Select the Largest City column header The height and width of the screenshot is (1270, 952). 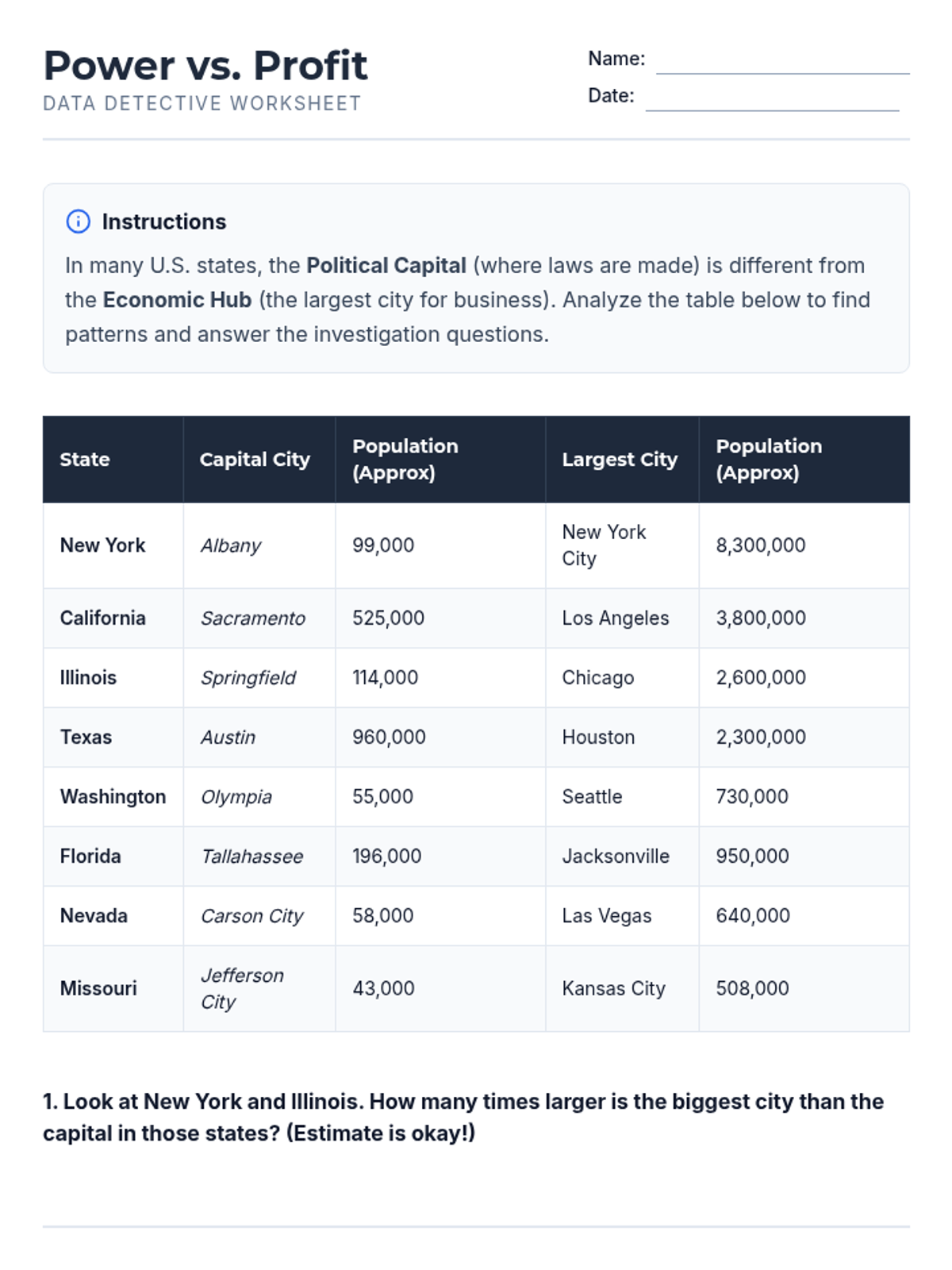pyautogui.click(x=620, y=460)
